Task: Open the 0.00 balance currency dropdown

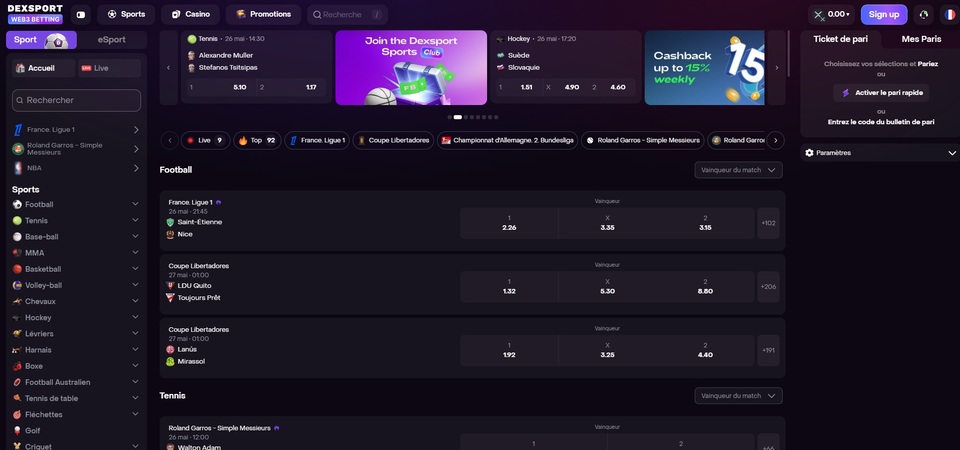Action: (831, 14)
